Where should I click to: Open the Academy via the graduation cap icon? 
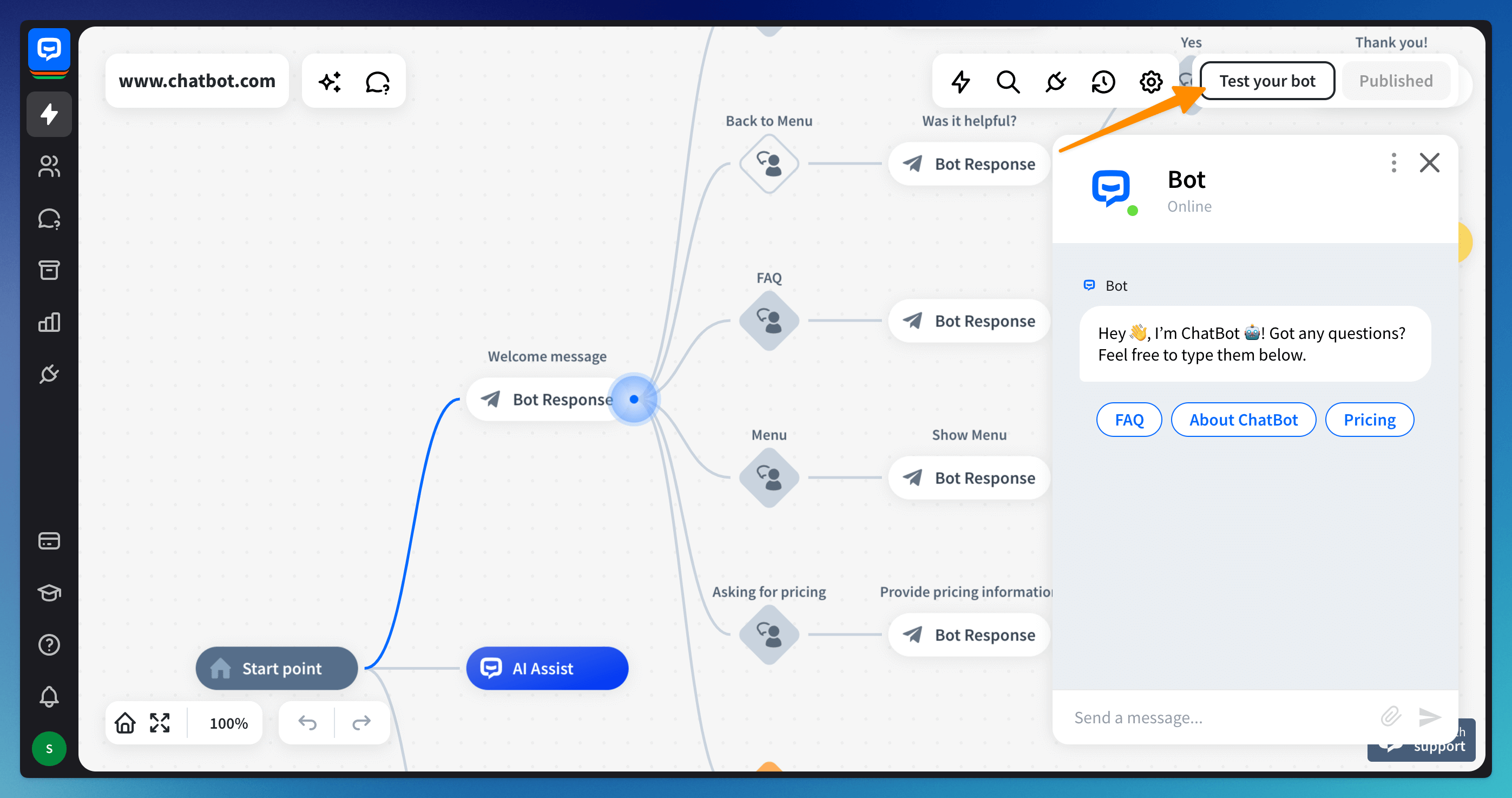[x=49, y=593]
